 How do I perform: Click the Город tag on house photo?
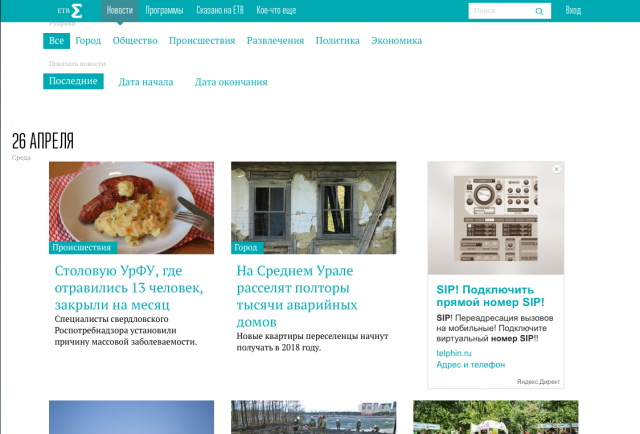point(247,247)
